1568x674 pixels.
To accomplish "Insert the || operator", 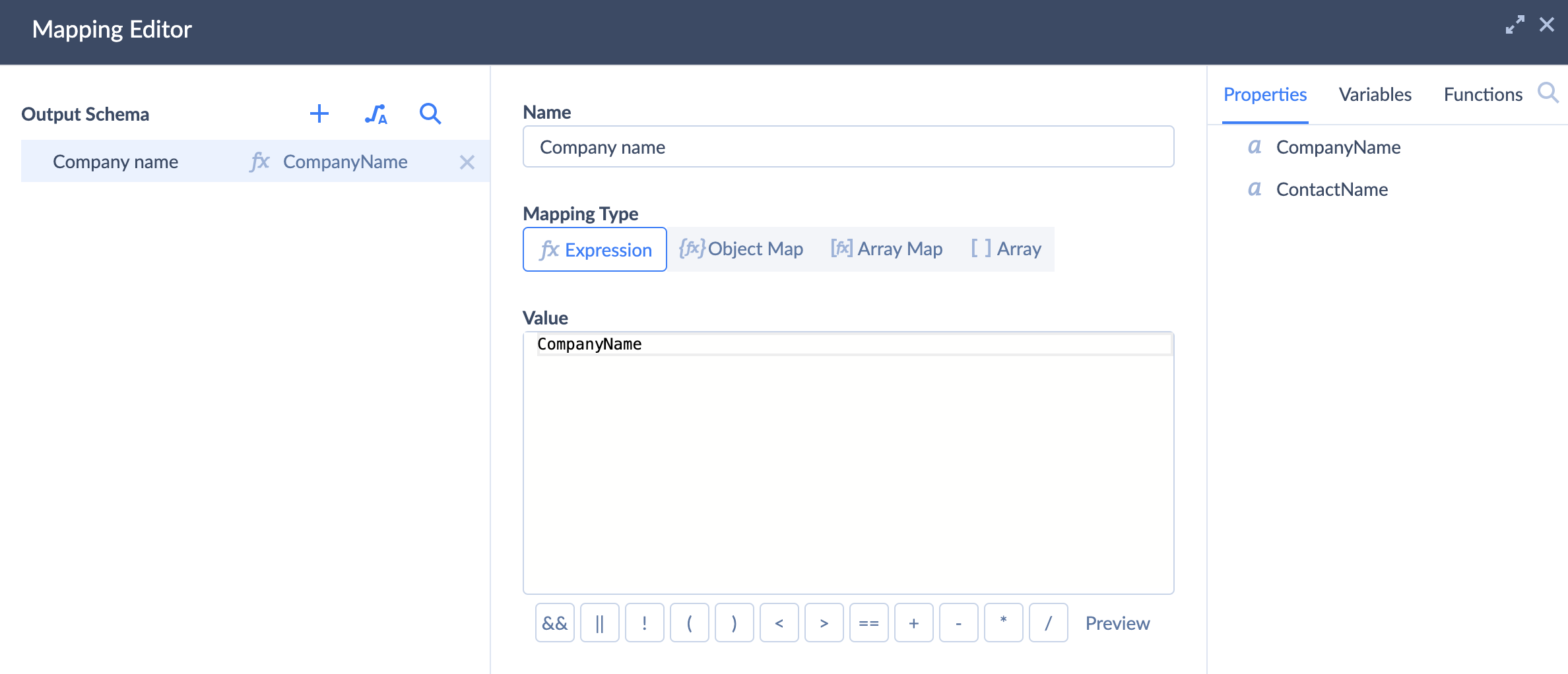I will pos(600,623).
